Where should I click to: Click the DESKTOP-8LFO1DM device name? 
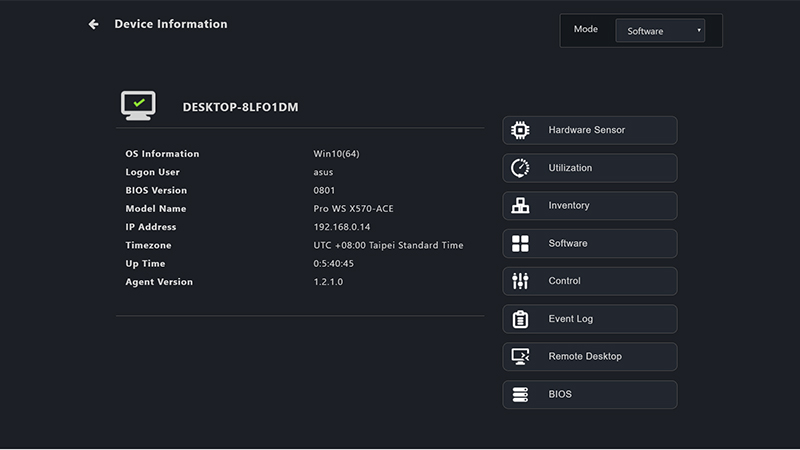pos(242,106)
